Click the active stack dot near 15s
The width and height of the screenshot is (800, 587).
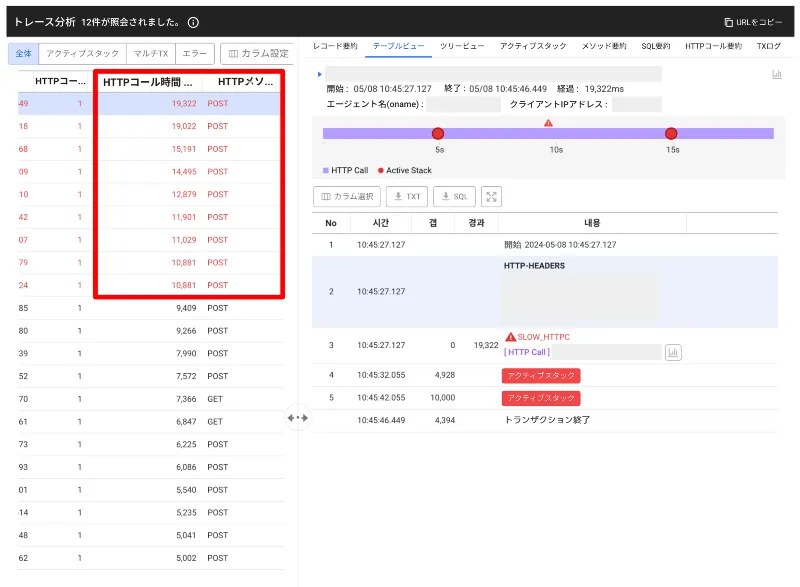671,134
